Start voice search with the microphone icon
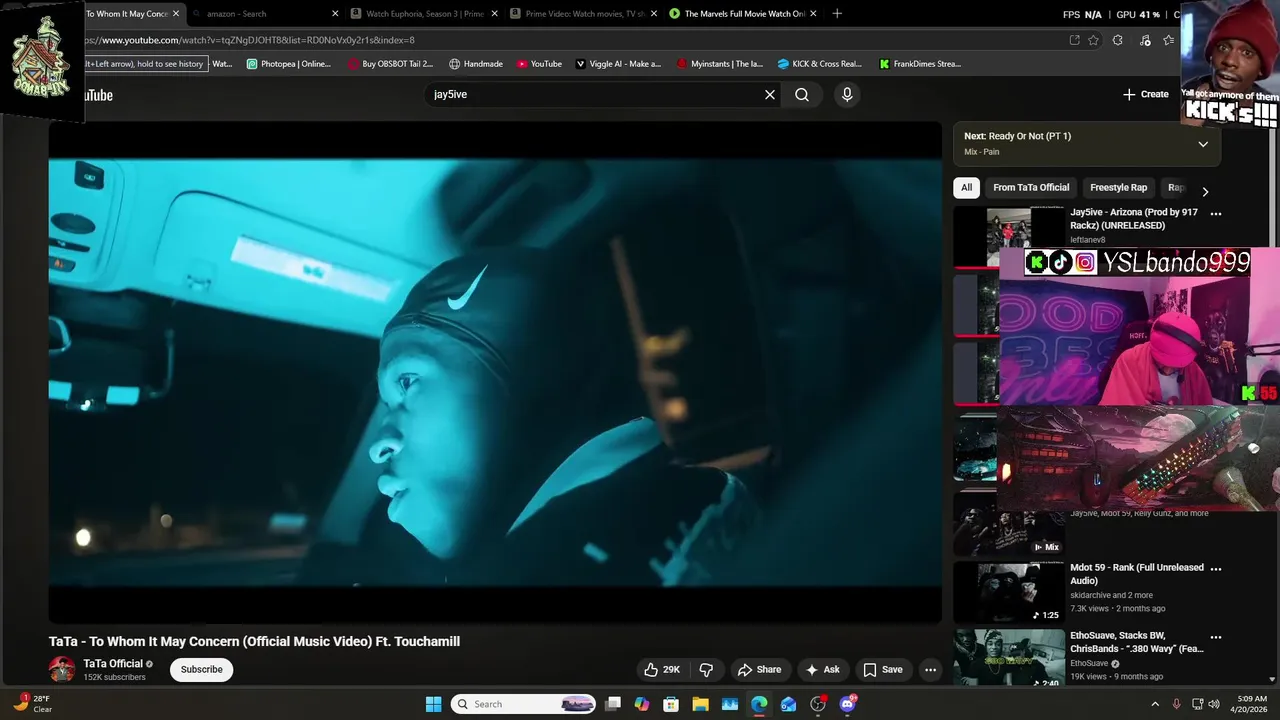The height and width of the screenshot is (720, 1280). (x=847, y=94)
